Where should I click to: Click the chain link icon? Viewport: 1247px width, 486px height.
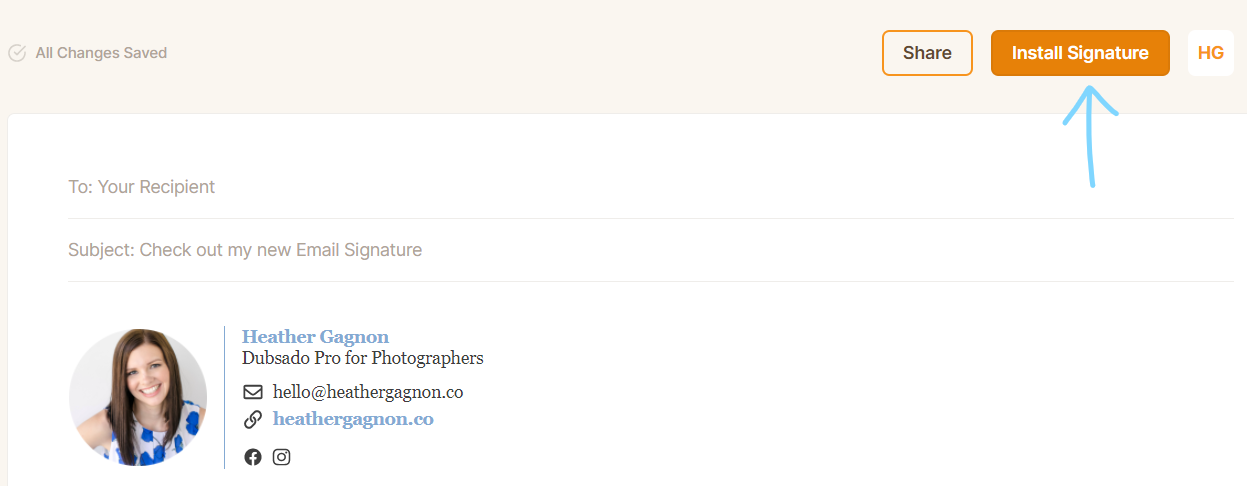(x=253, y=419)
